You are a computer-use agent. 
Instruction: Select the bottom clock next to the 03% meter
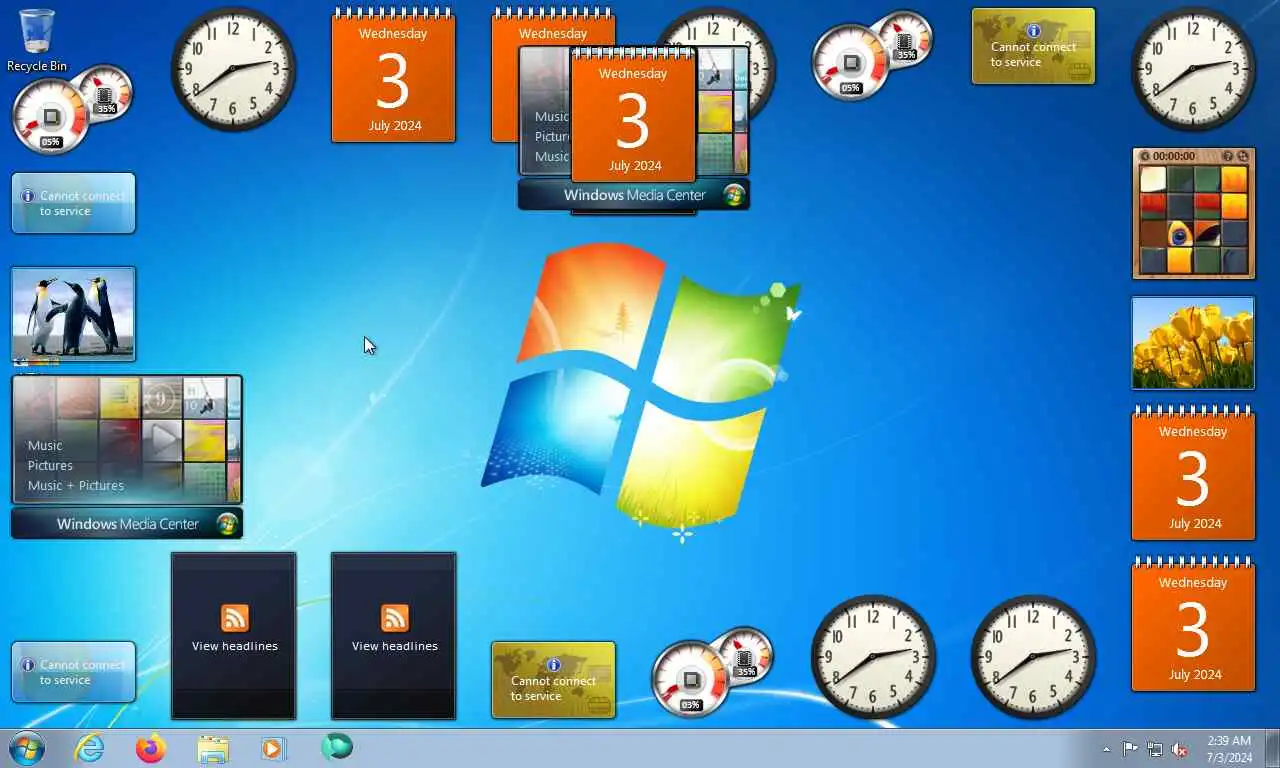tap(873, 657)
